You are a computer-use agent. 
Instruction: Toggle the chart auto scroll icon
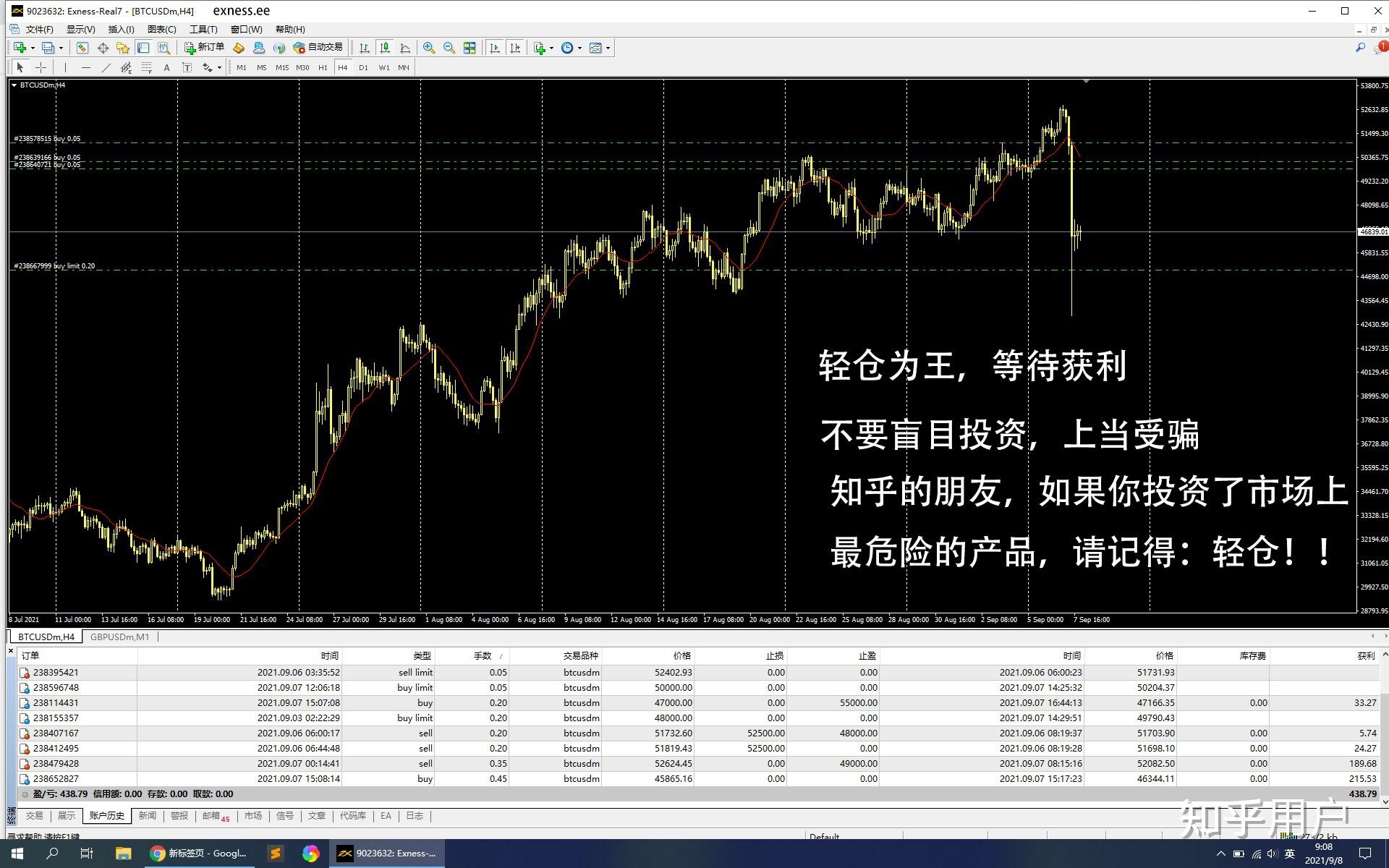(x=495, y=48)
